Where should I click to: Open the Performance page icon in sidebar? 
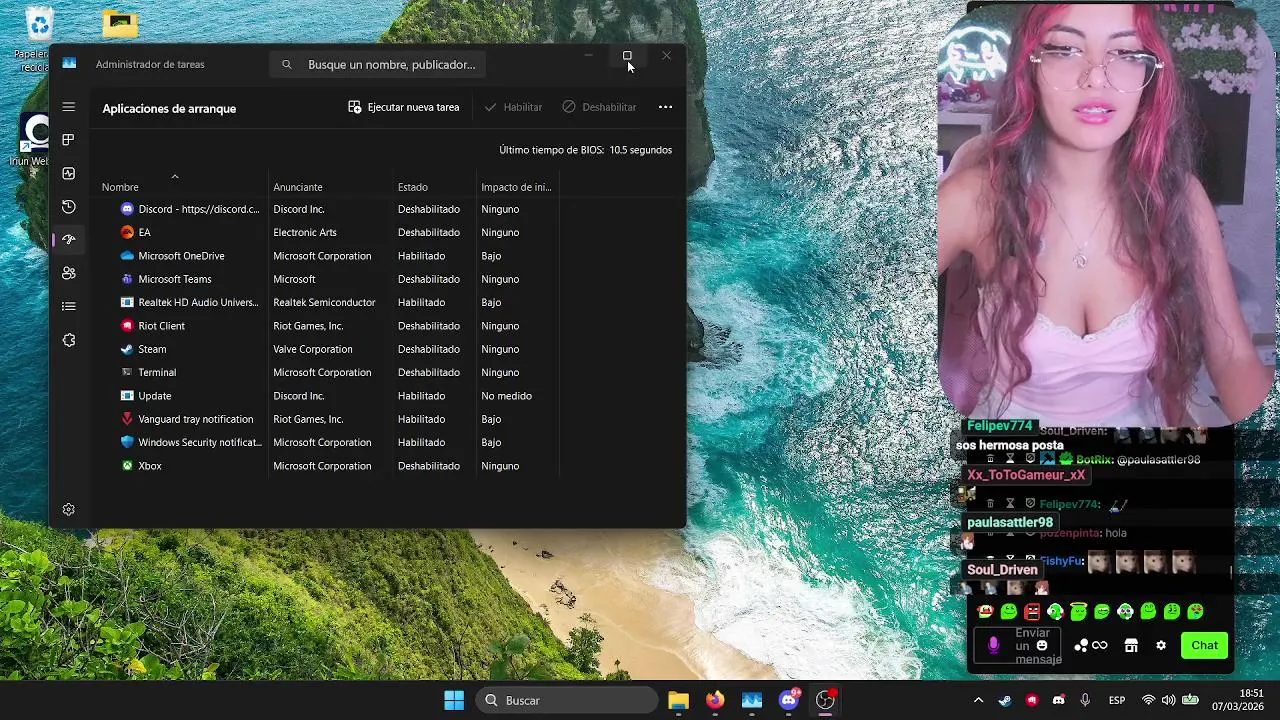pos(68,173)
